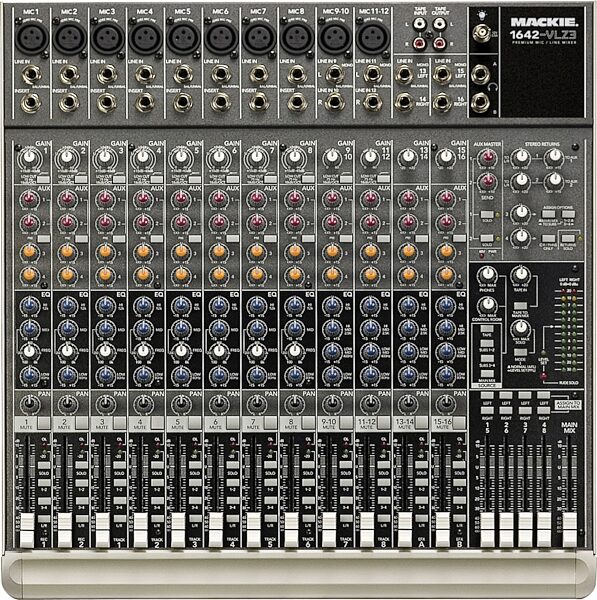Select the MIC 5 XLR input jack
Image resolution: width=597 pixels, height=600 pixels.
coord(183,37)
